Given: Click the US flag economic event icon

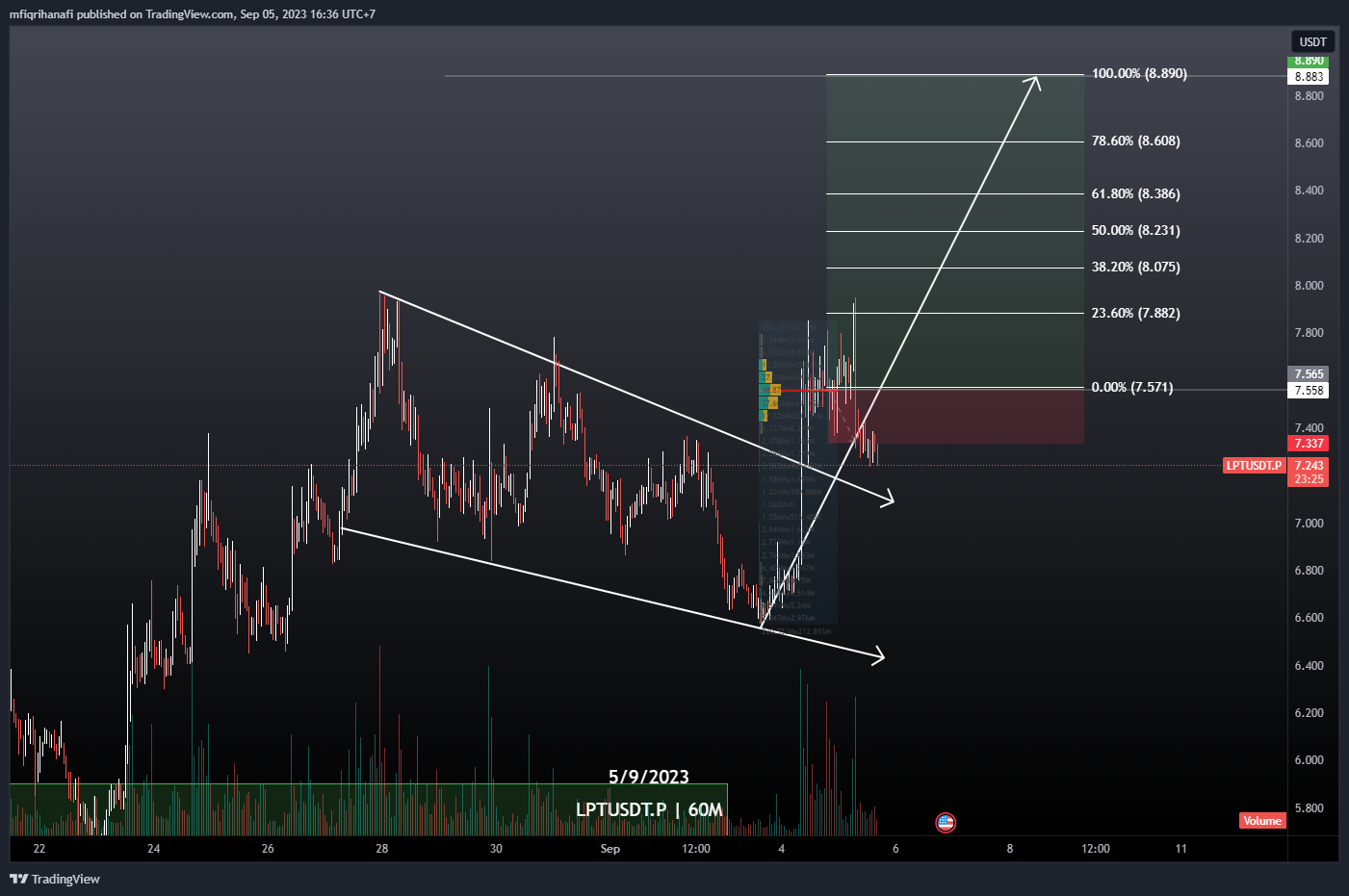Looking at the screenshot, I should [946, 822].
